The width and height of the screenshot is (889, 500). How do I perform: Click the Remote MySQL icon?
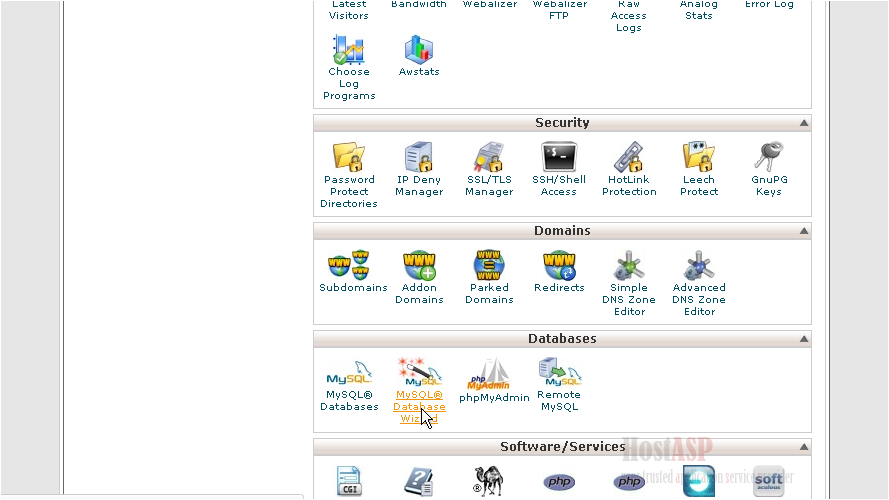tap(559, 372)
